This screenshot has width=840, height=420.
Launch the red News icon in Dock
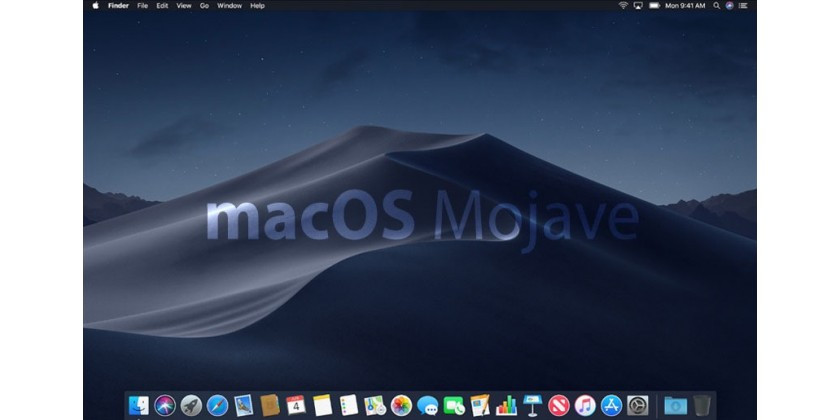coord(559,406)
